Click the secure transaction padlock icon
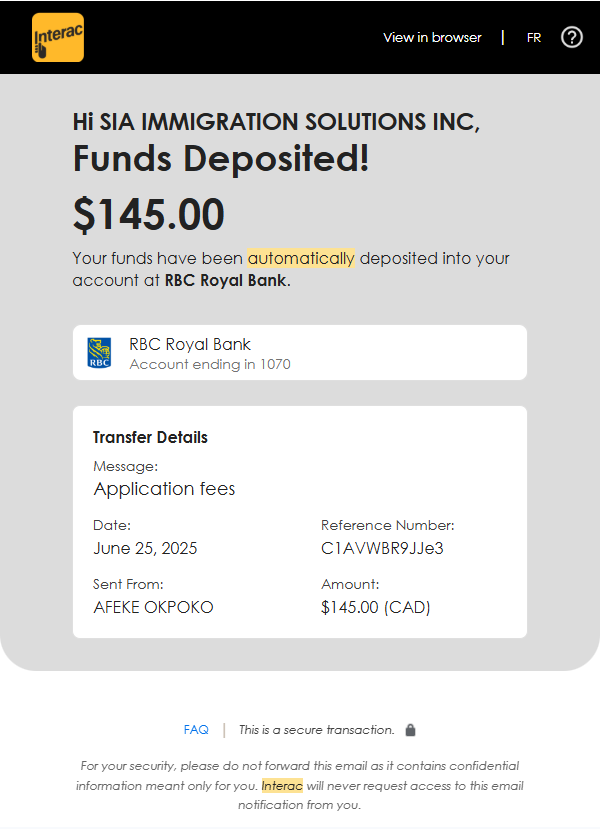The height and width of the screenshot is (829, 600). tap(411, 730)
